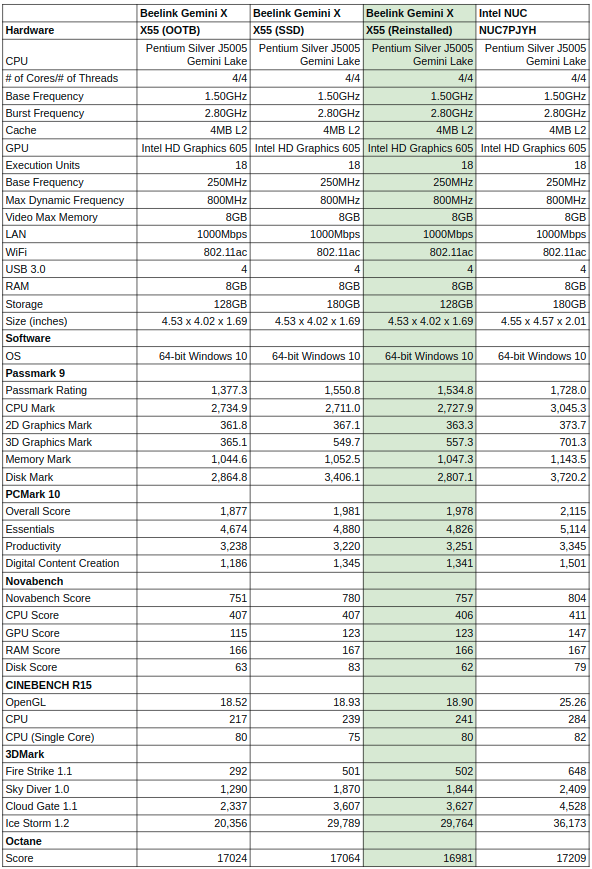This screenshot has height=869, width=592.
Task: Click the "Ice Storm 1.2" row label
Action: coord(38,824)
